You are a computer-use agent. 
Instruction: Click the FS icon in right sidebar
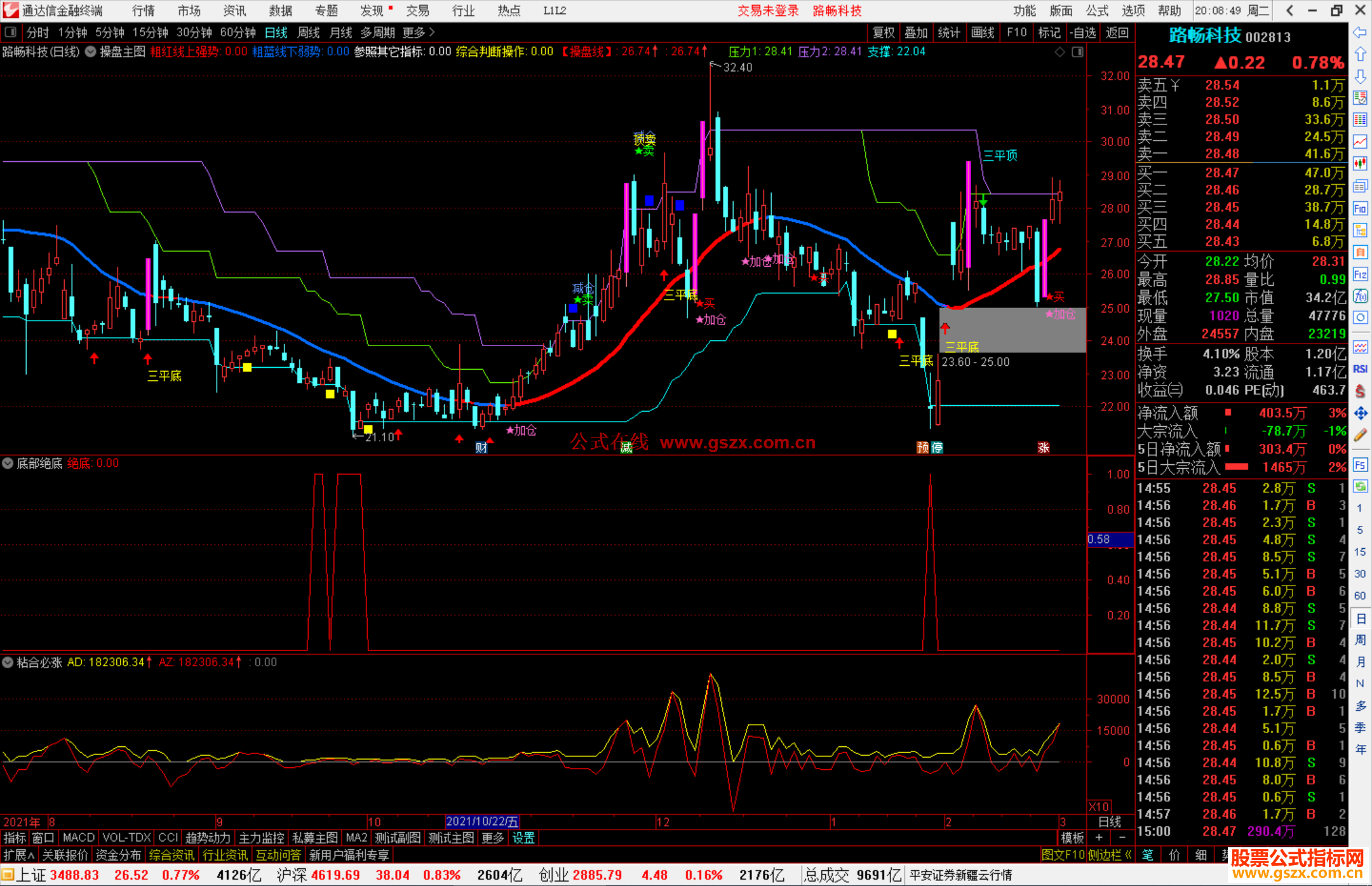click(x=1360, y=465)
